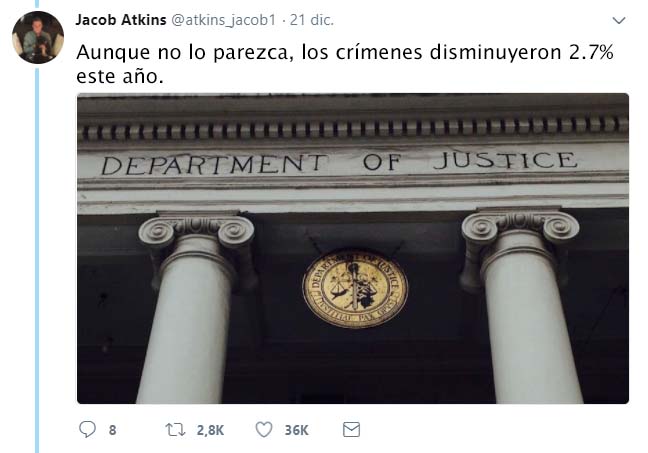The image size is (648, 453).
Task: Click the words este año.
Action: click(120, 76)
